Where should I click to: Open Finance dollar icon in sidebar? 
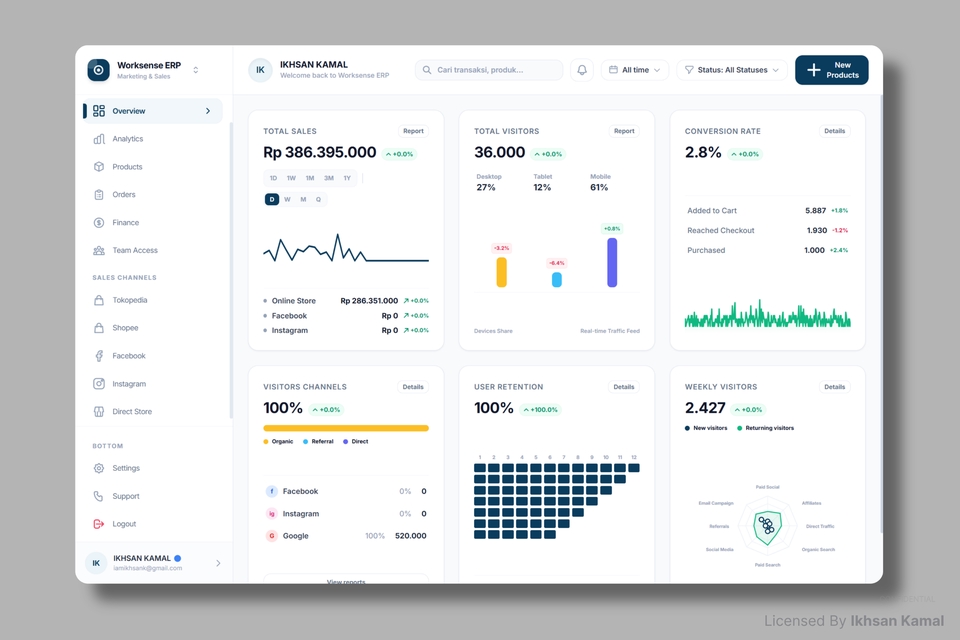click(99, 222)
